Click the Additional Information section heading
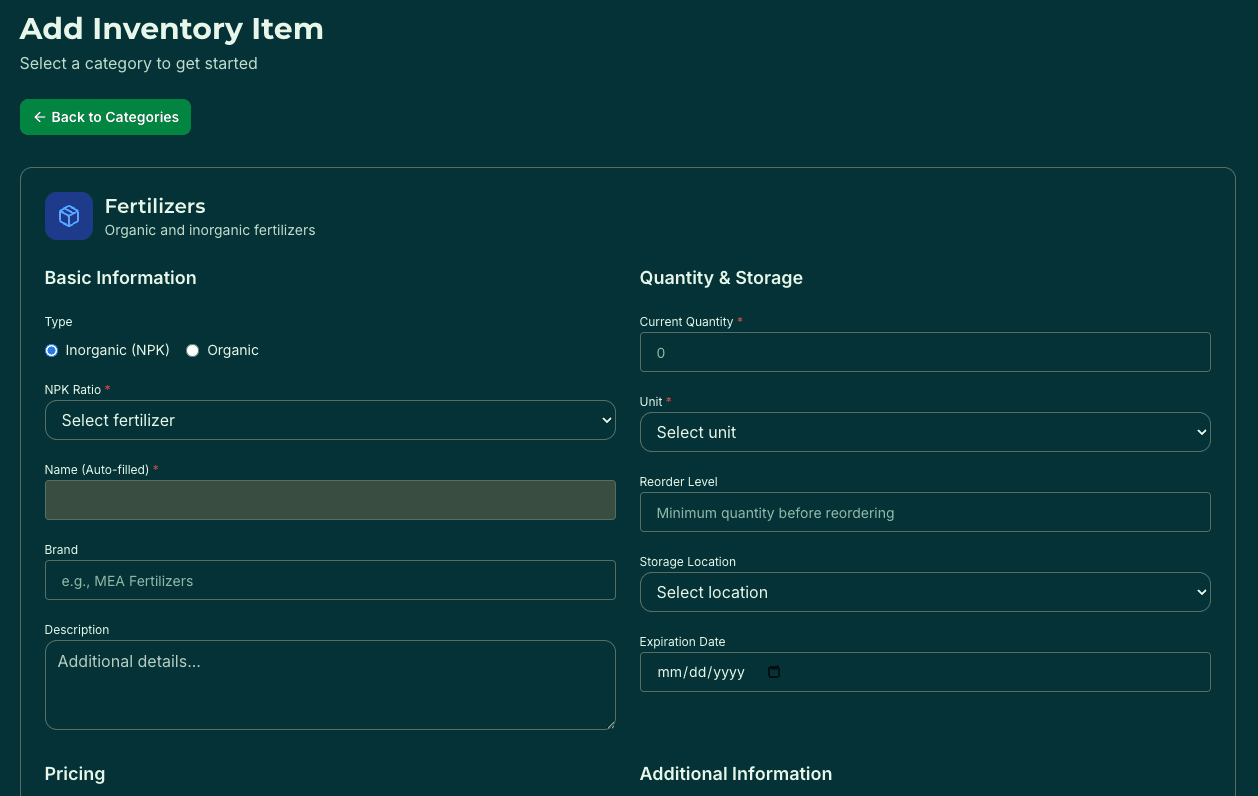Screen dimensions: 1258x796 point(735,774)
